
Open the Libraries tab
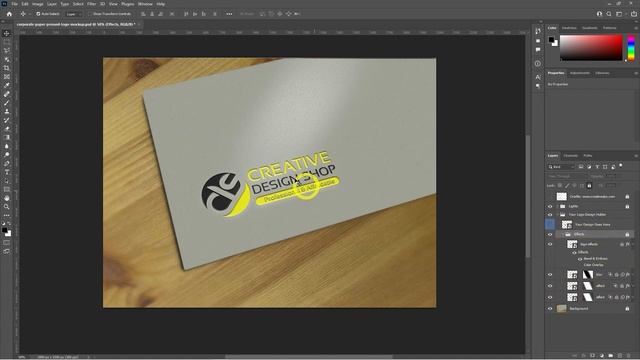[602, 73]
